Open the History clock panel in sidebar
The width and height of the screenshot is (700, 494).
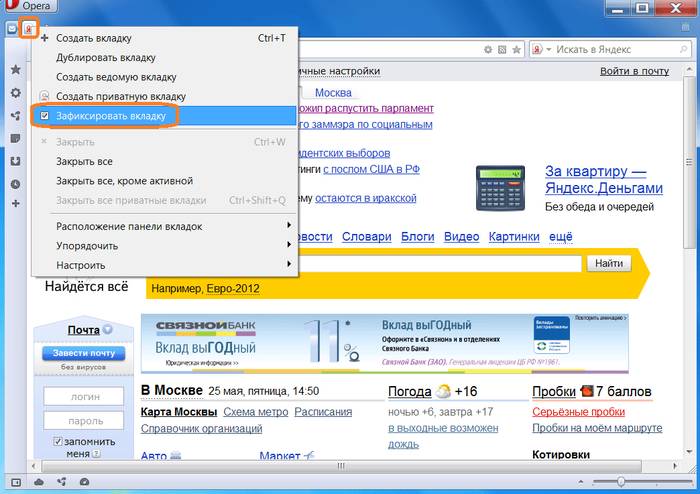14,184
